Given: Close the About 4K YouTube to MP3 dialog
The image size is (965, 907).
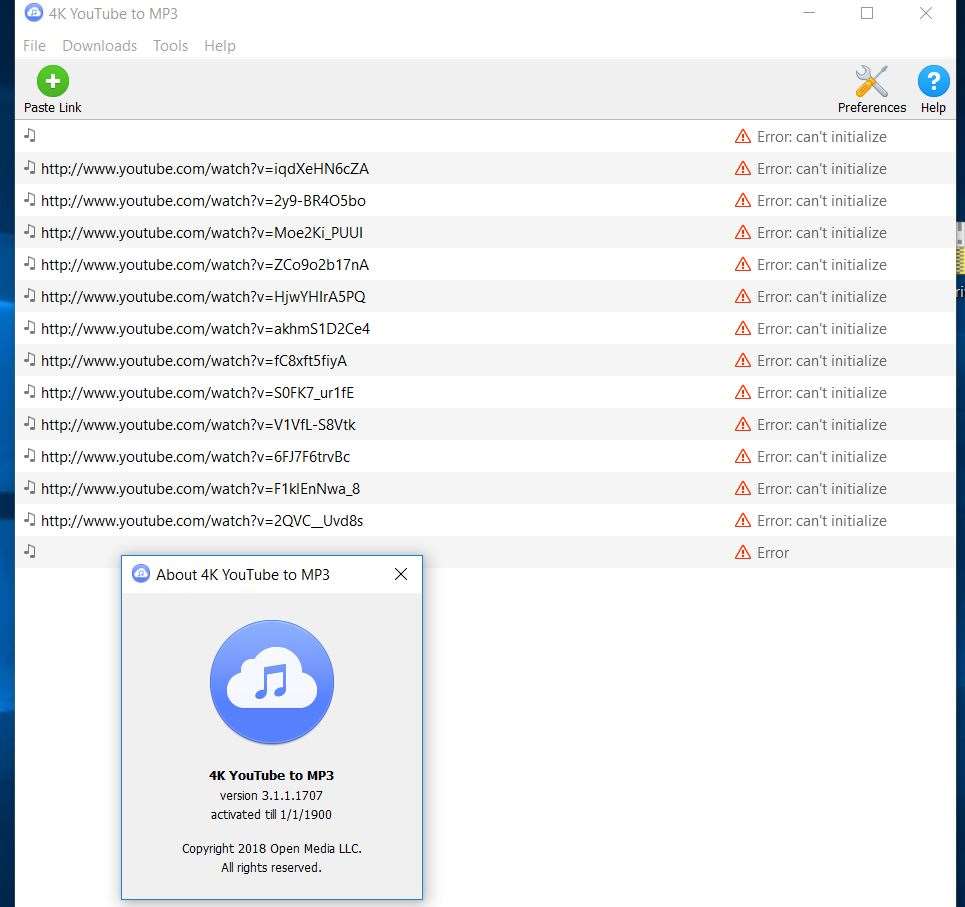Looking at the screenshot, I should pos(400,574).
